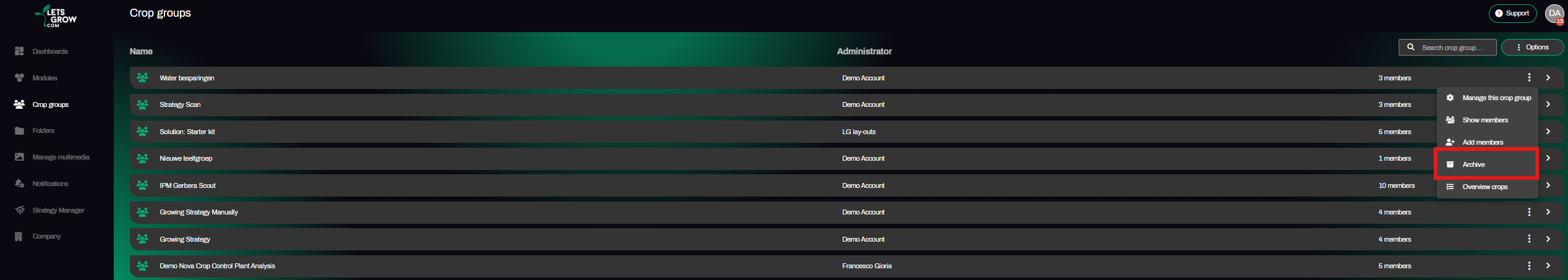1568x280 pixels.
Task: Select the Folders sidebar icon
Action: coord(19,130)
